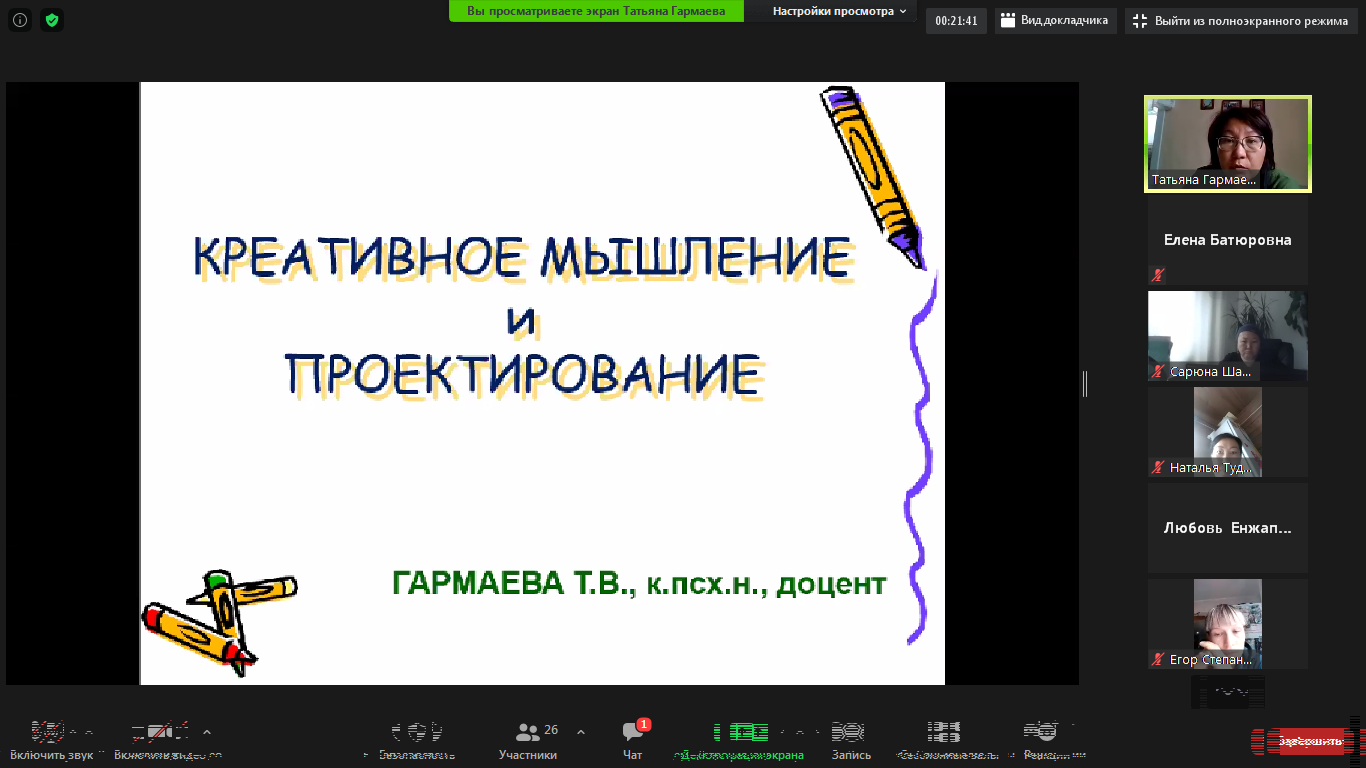Expand the video options arrow
Screen dimensions: 1366x768
pos(207,732)
